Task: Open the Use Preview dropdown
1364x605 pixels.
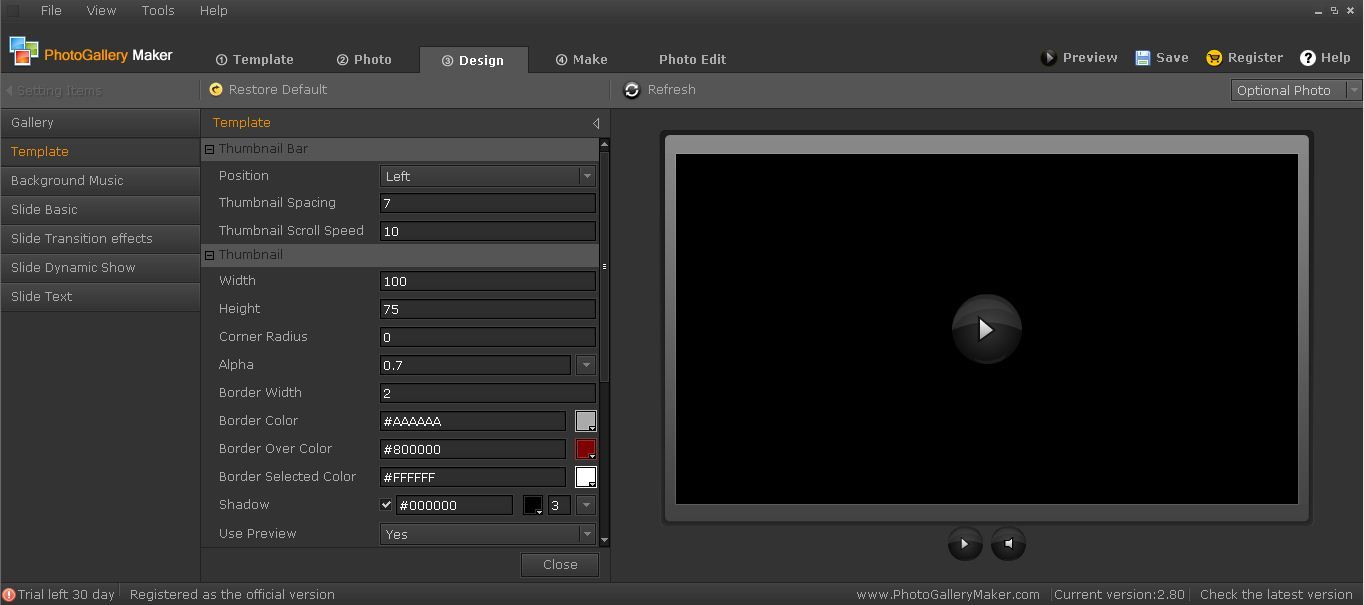Action: [x=587, y=534]
